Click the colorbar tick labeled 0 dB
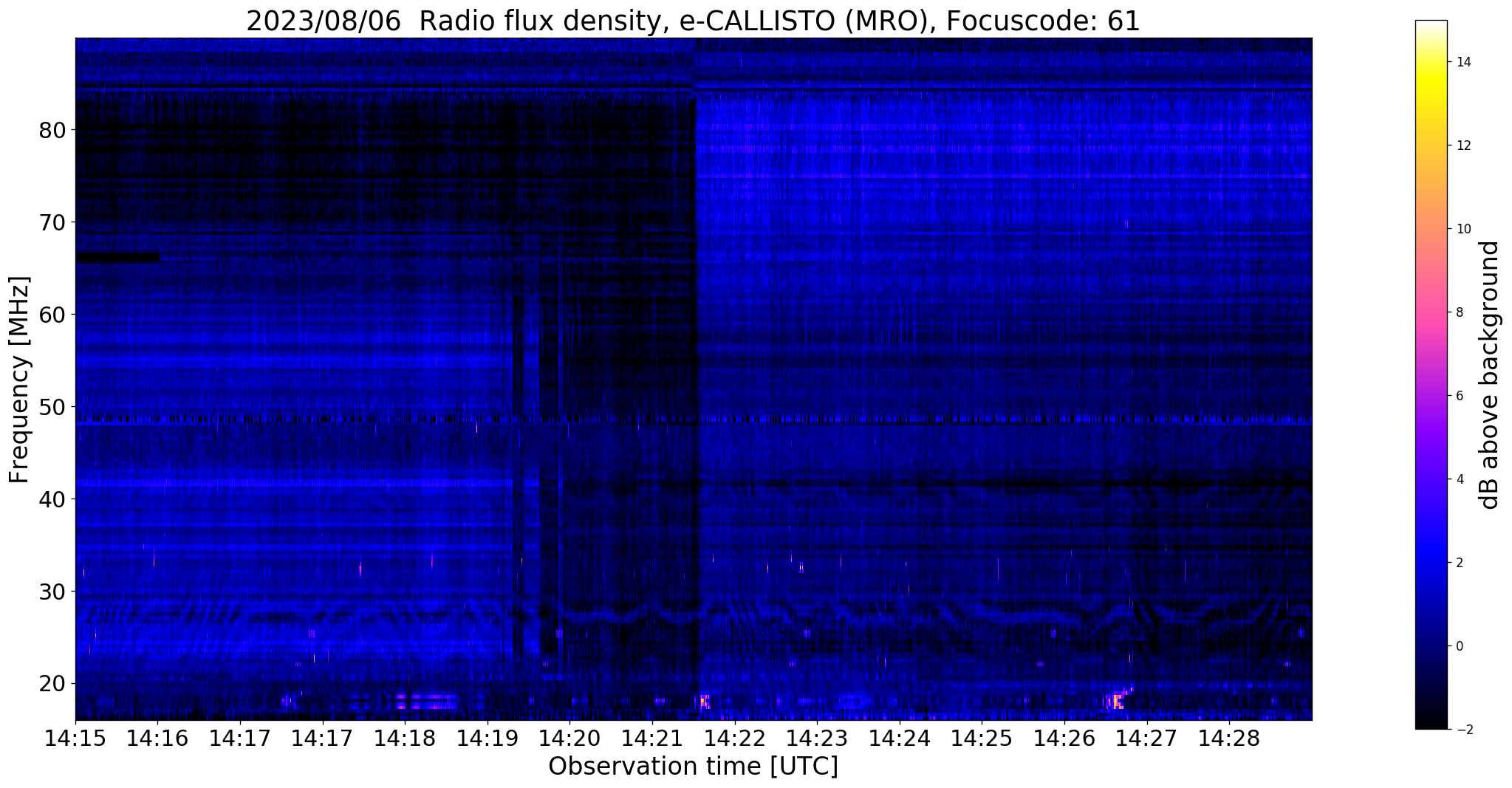 click(1459, 646)
